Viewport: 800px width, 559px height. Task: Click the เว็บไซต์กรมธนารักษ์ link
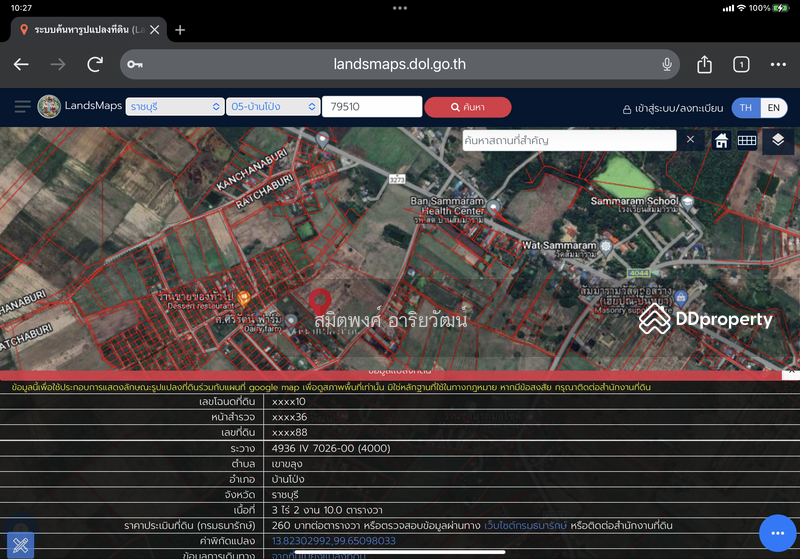[526, 525]
